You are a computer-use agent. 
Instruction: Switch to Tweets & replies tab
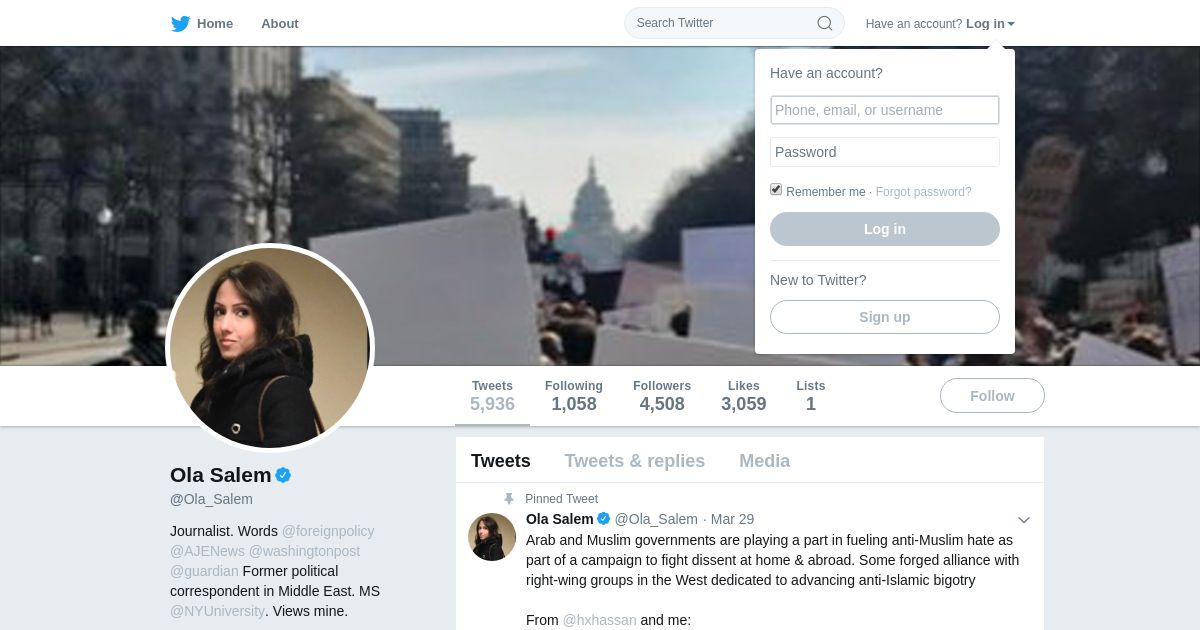point(634,461)
